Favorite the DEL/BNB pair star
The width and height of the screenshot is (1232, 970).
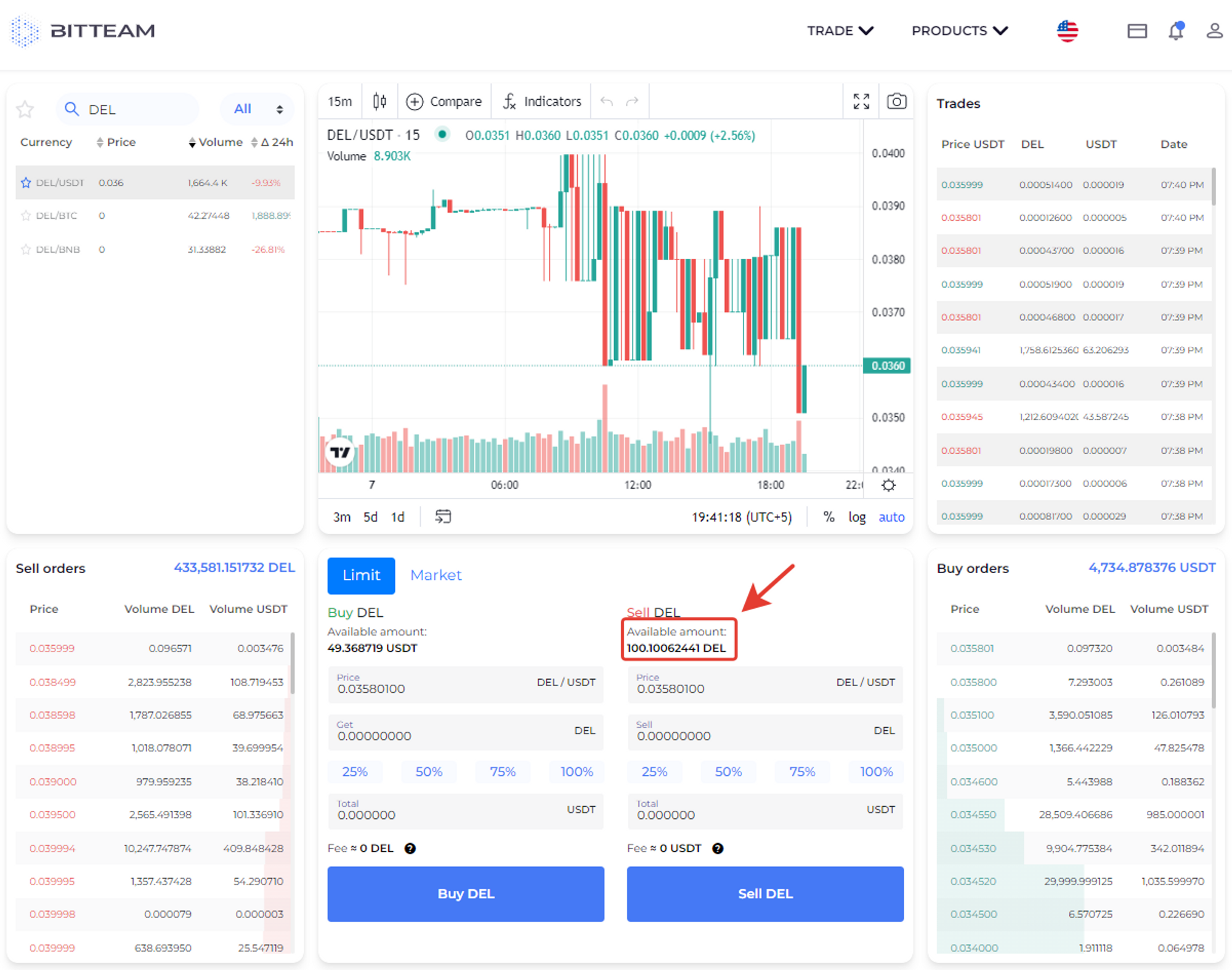26,250
